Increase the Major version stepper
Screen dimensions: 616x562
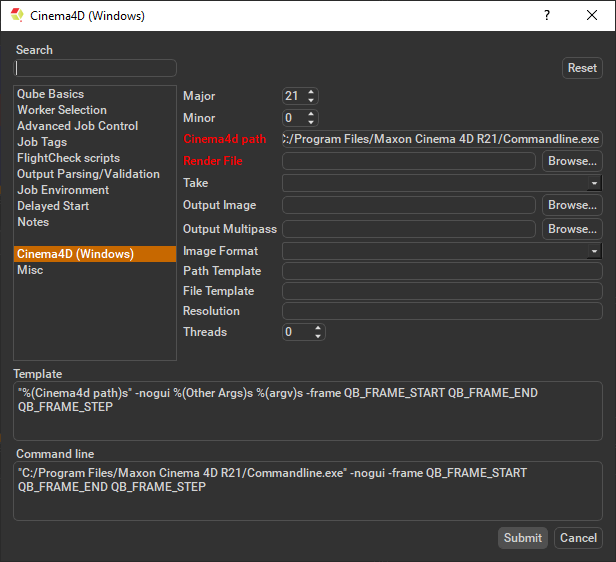[311, 92]
